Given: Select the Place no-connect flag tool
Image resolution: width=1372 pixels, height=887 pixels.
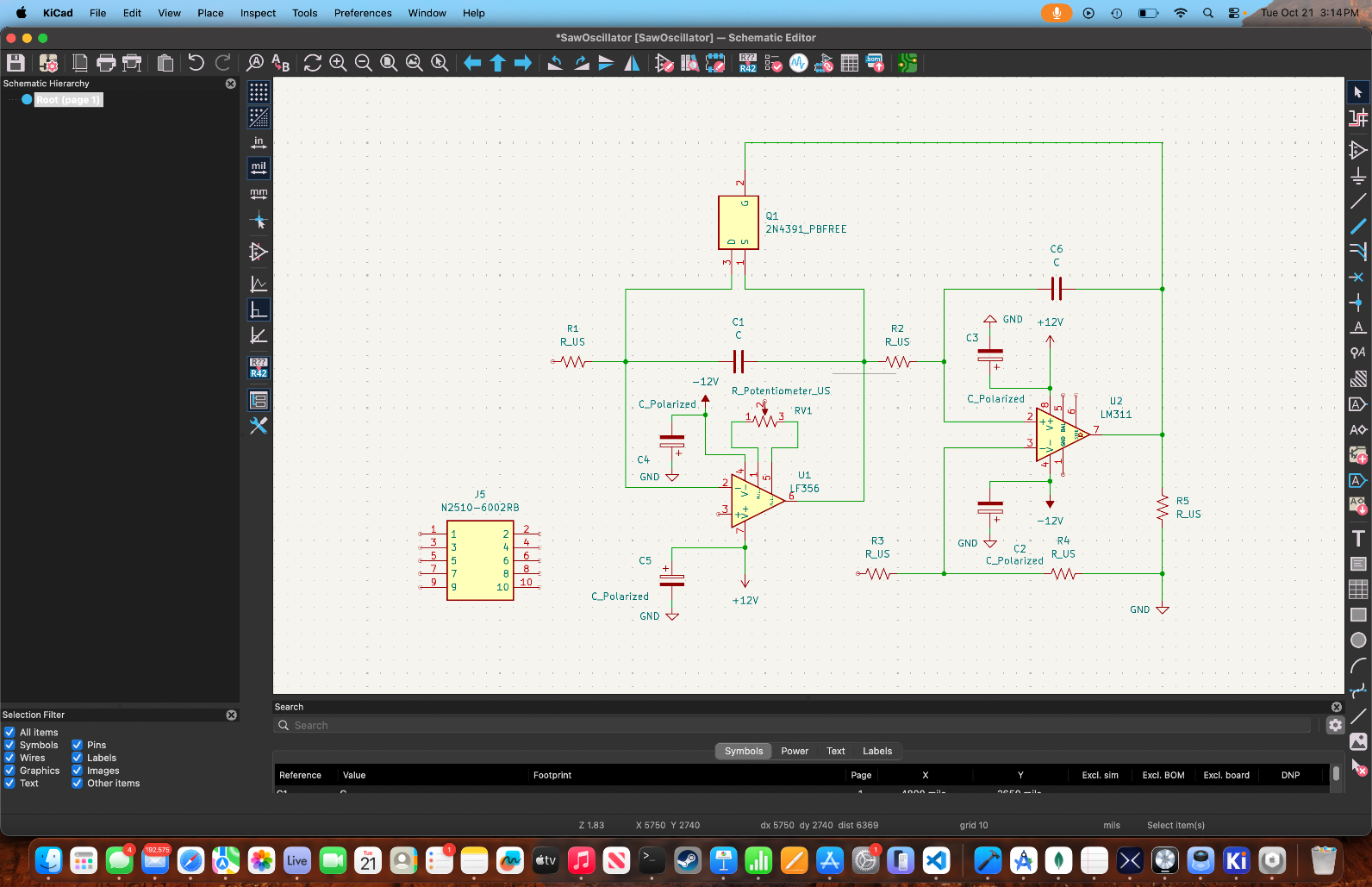Looking at the screenshot, I should click(1358, 277).
